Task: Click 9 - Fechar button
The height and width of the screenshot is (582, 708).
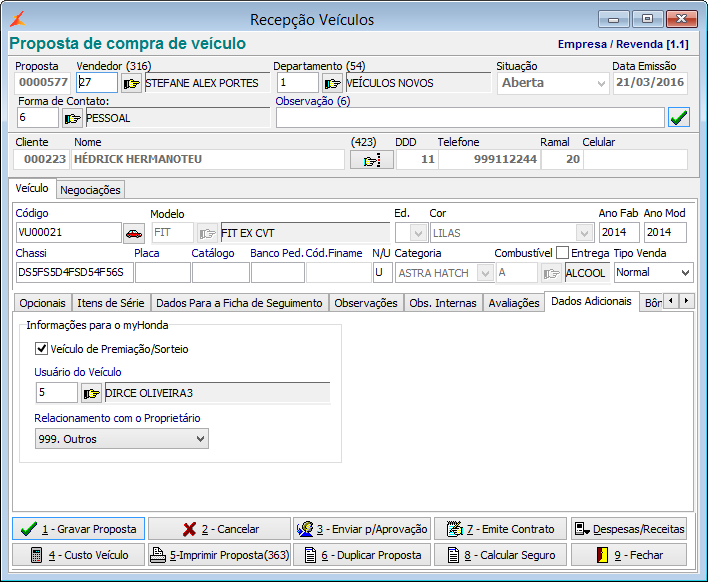Action: tap(629, 555)
